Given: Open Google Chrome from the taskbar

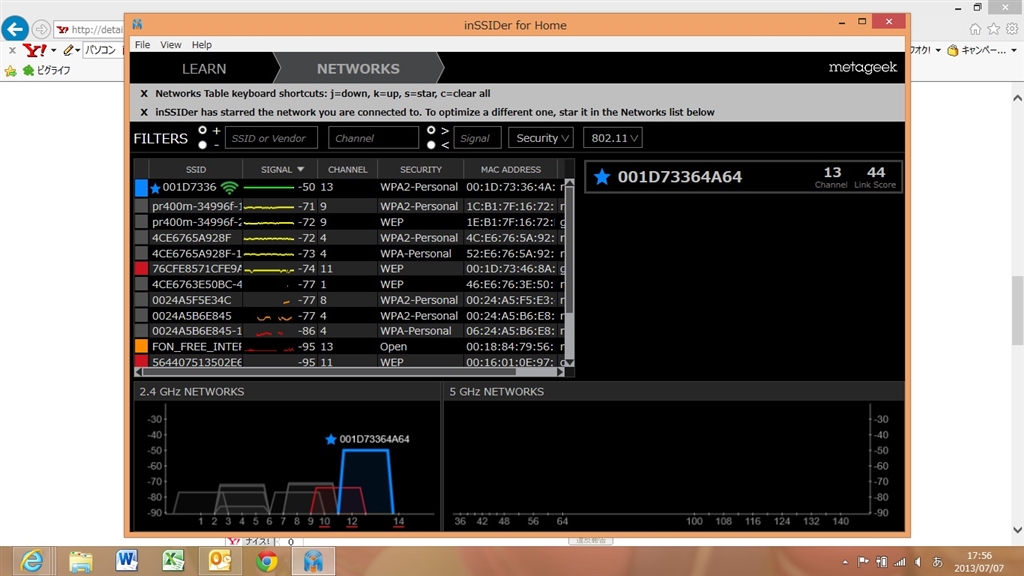Looking at the screenshot, I should 266,561.
